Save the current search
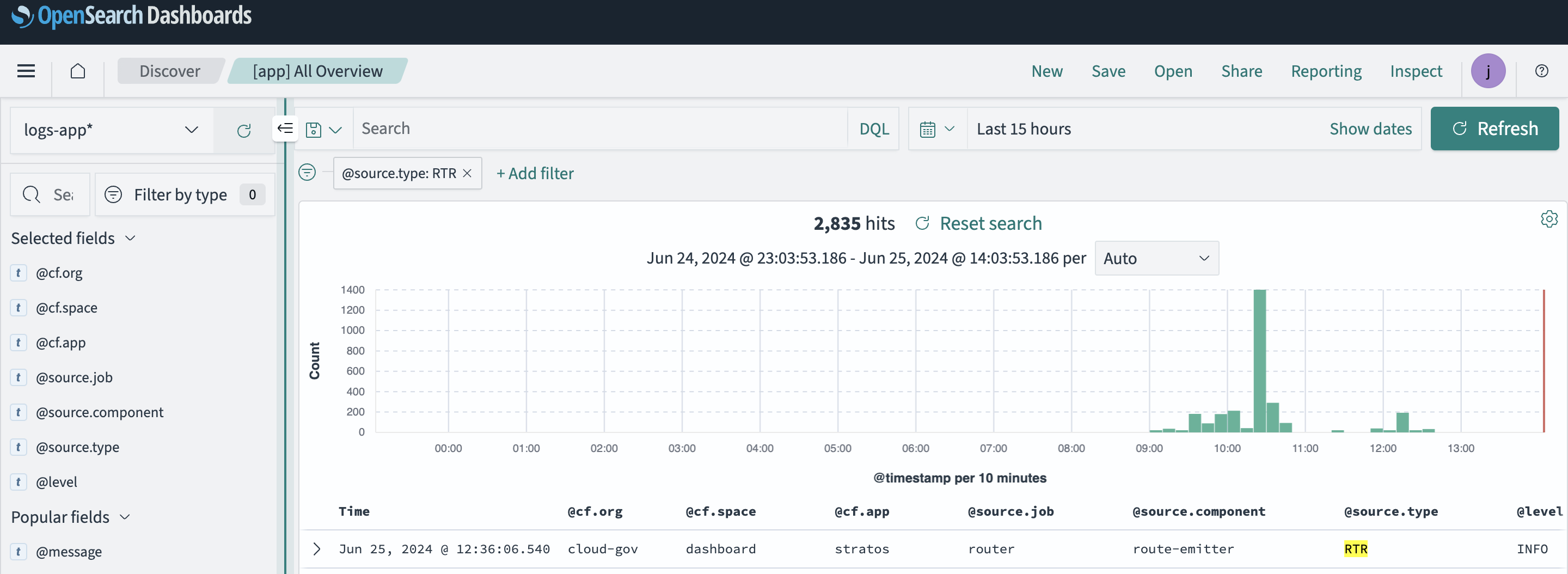 coord(1108,71)
